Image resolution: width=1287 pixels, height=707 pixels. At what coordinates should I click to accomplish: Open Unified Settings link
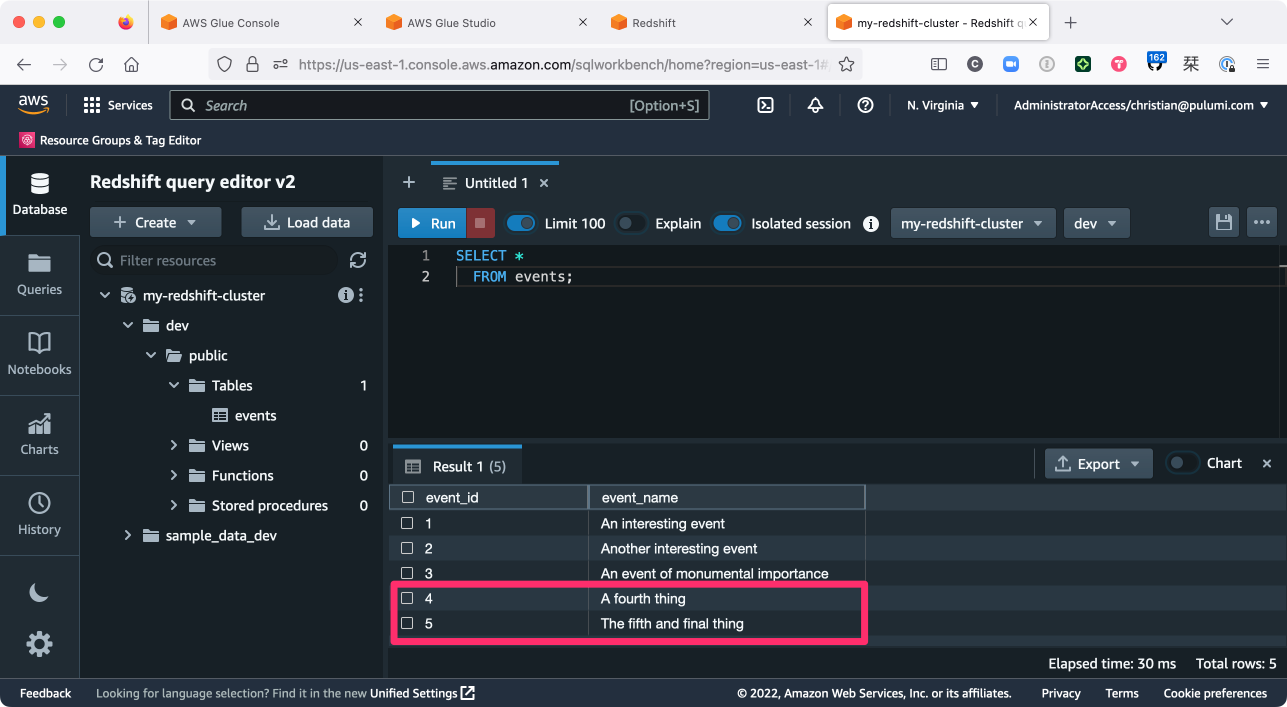click(x=422, y=693)
